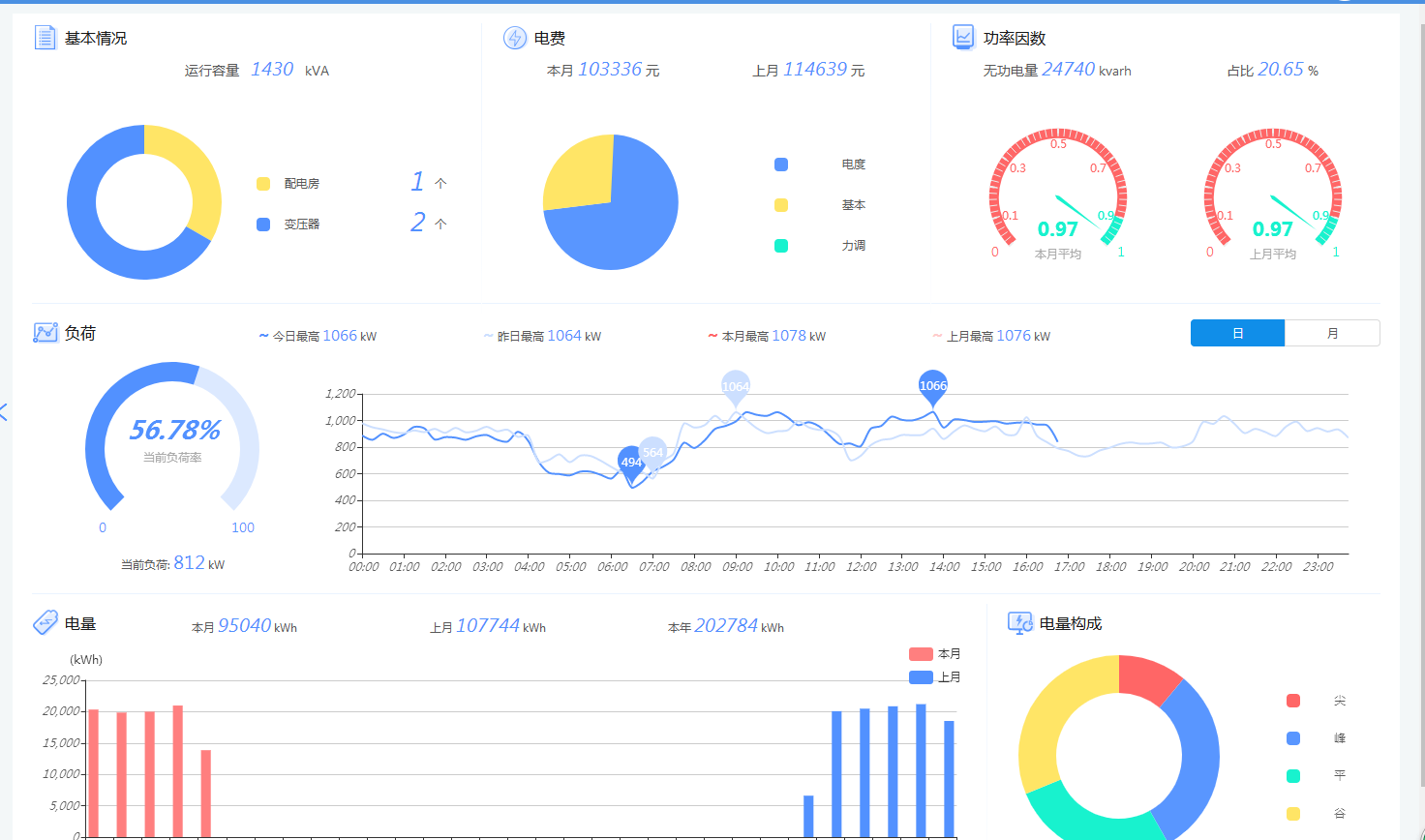
Task: Click the 电费 lightning bolt icon
Action: pyautogui.click(x=515, y=38)
